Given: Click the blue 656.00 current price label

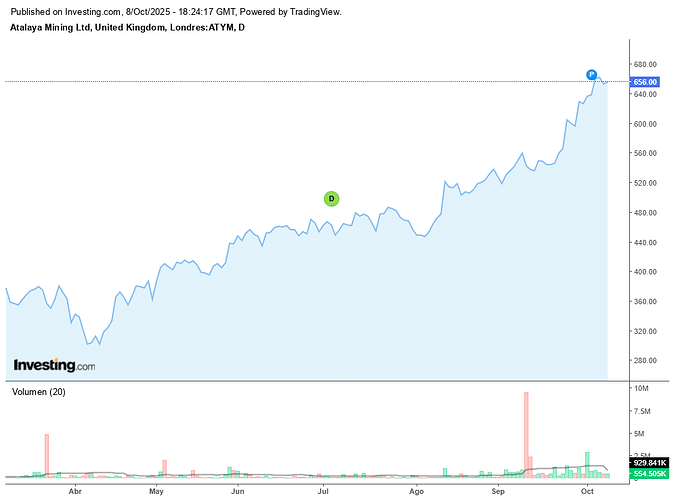Looking at the screenshot, I should coord(645,82).
